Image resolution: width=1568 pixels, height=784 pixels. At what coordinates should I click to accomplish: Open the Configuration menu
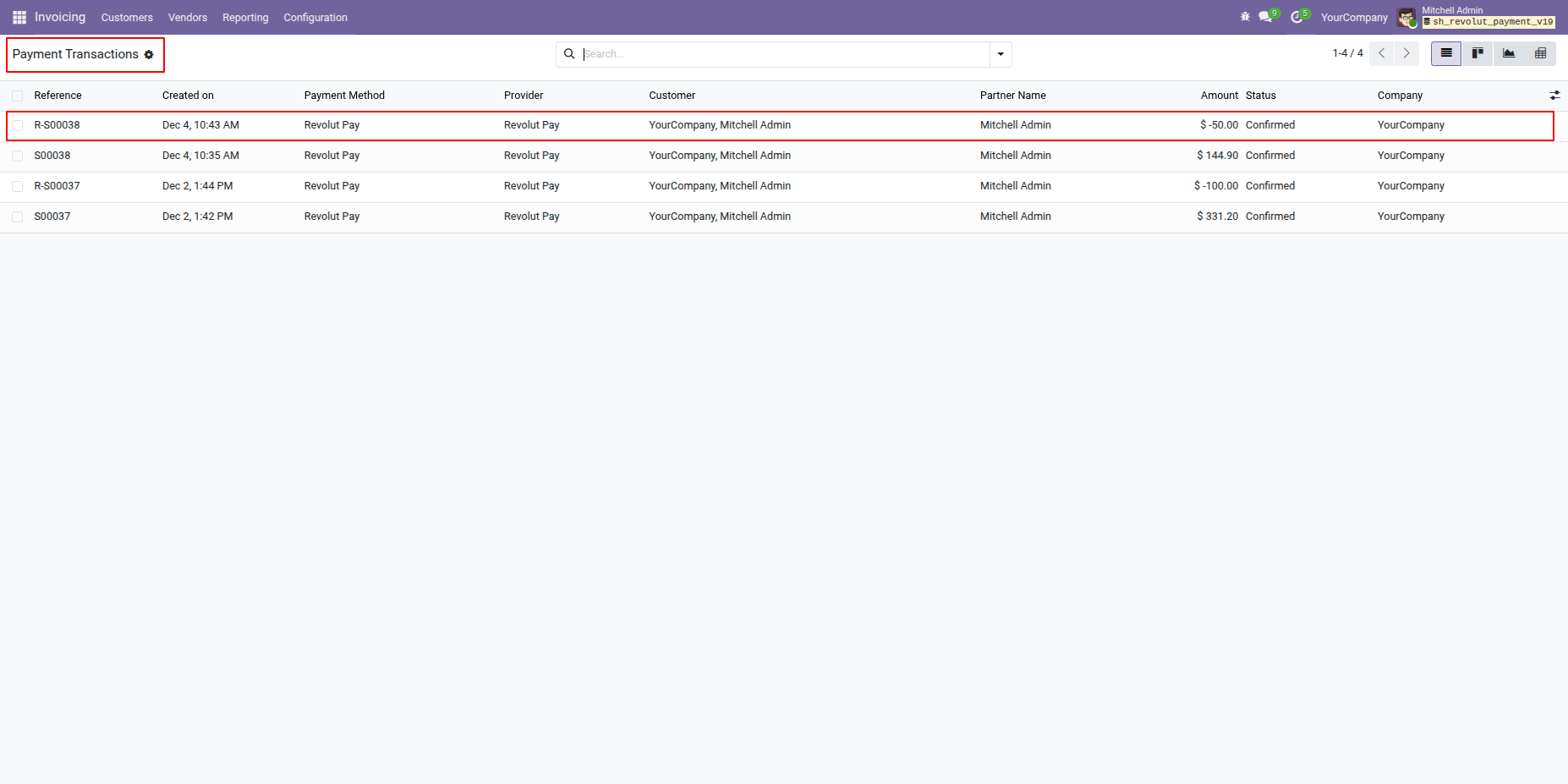(315, 17)
